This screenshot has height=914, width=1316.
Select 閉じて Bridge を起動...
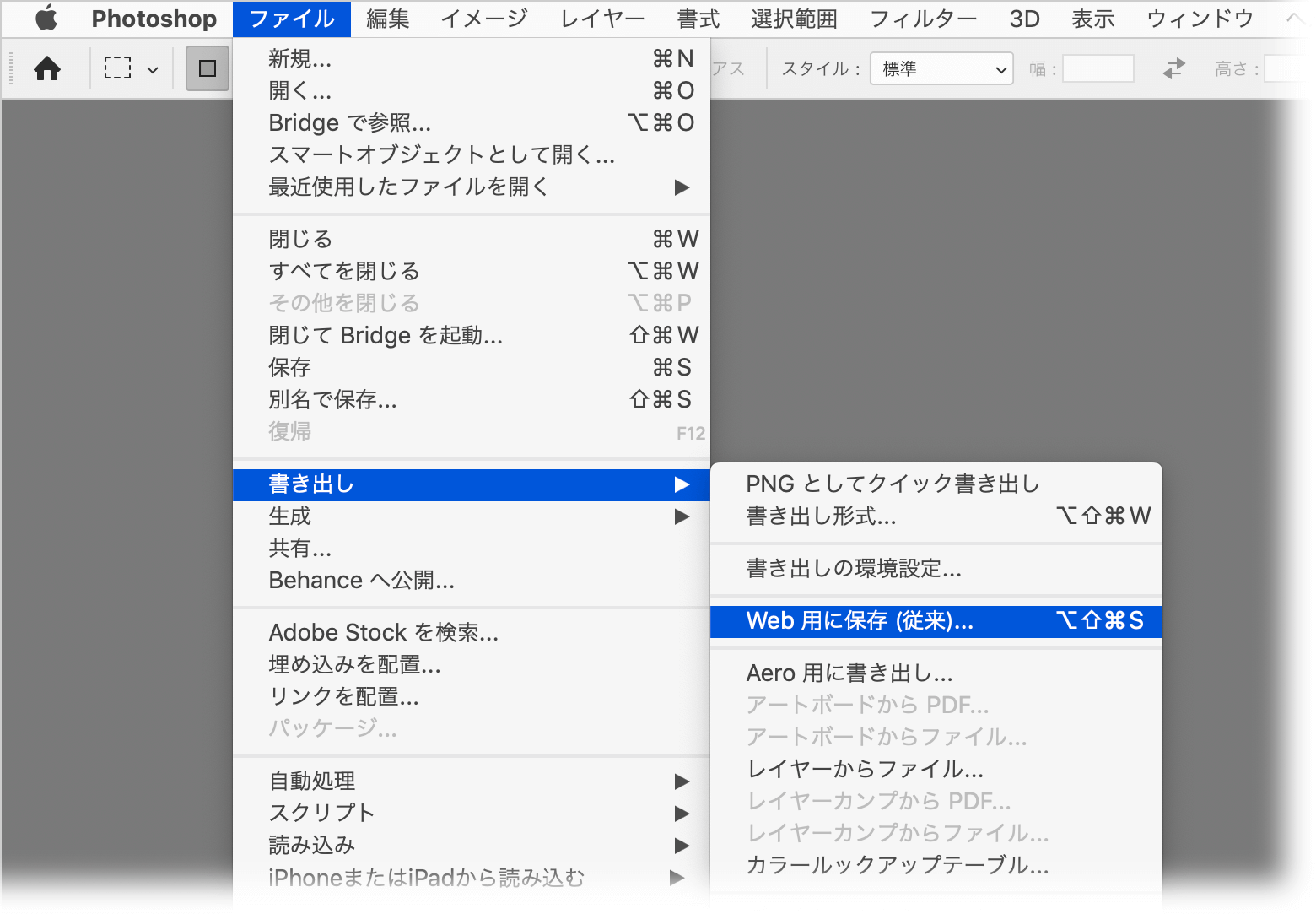point(472,335)
